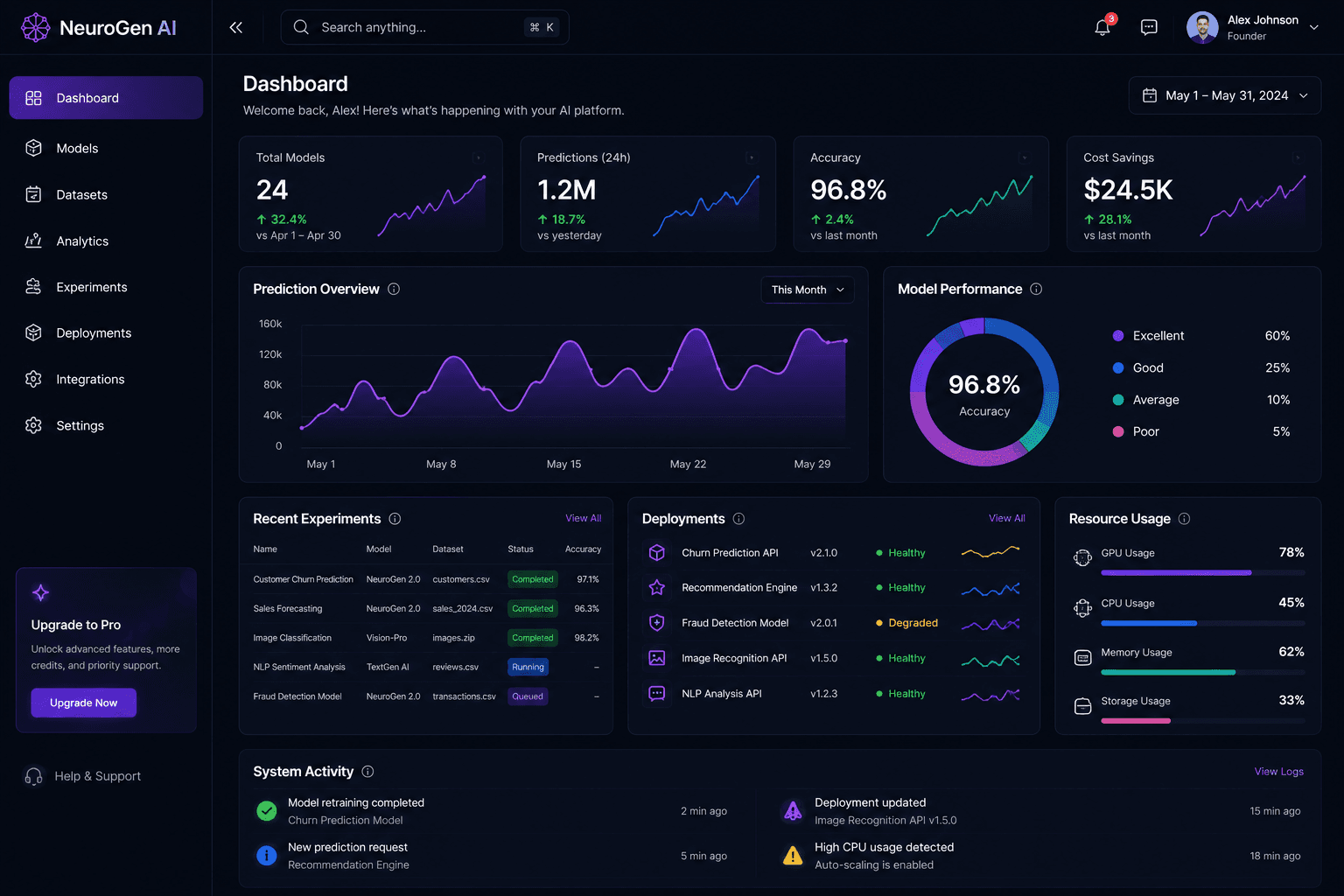Open the chat messages icon
Screen dimensions: 1344x896
click(x=1149, y=27)
